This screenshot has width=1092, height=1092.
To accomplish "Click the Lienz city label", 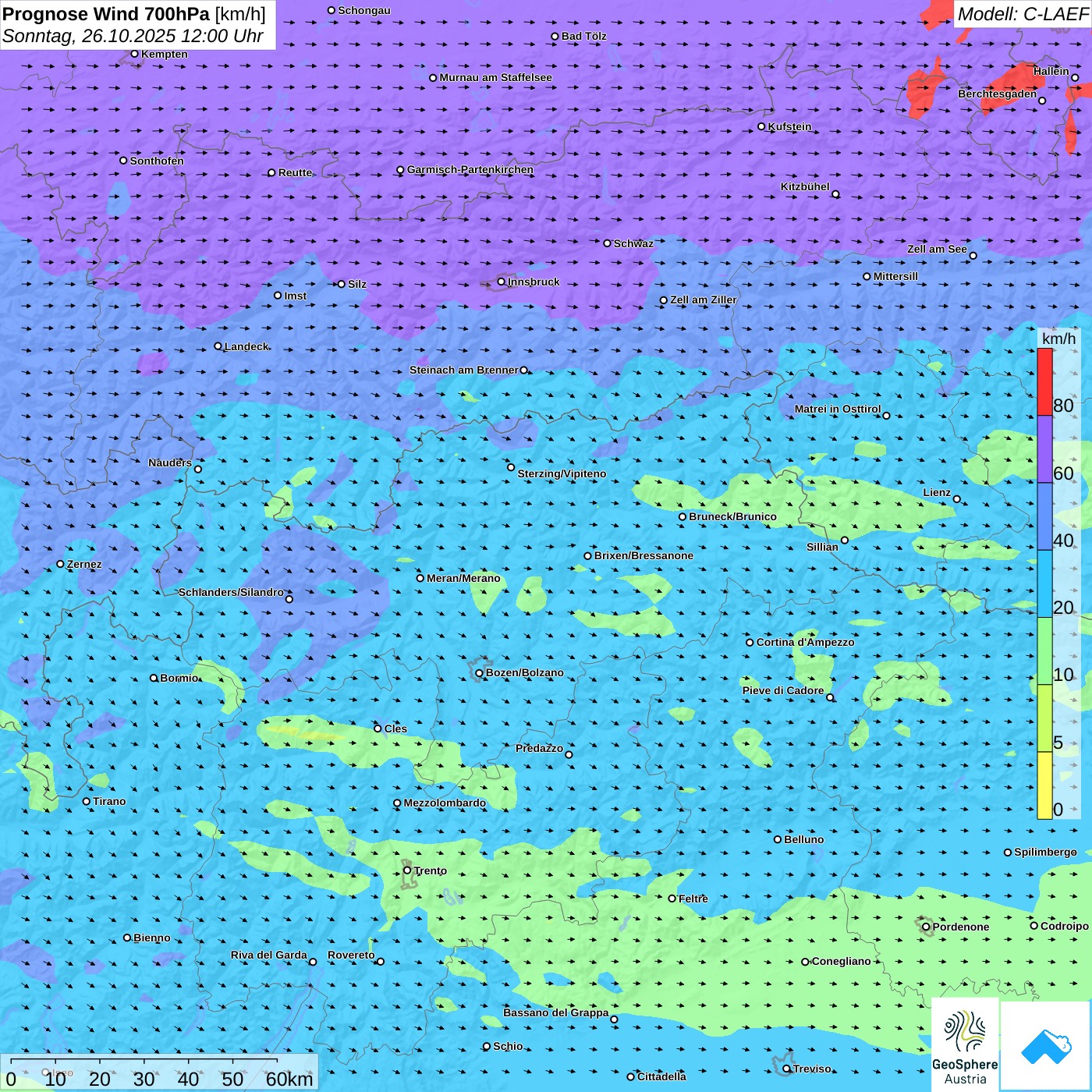I will (x=937, y=492).
